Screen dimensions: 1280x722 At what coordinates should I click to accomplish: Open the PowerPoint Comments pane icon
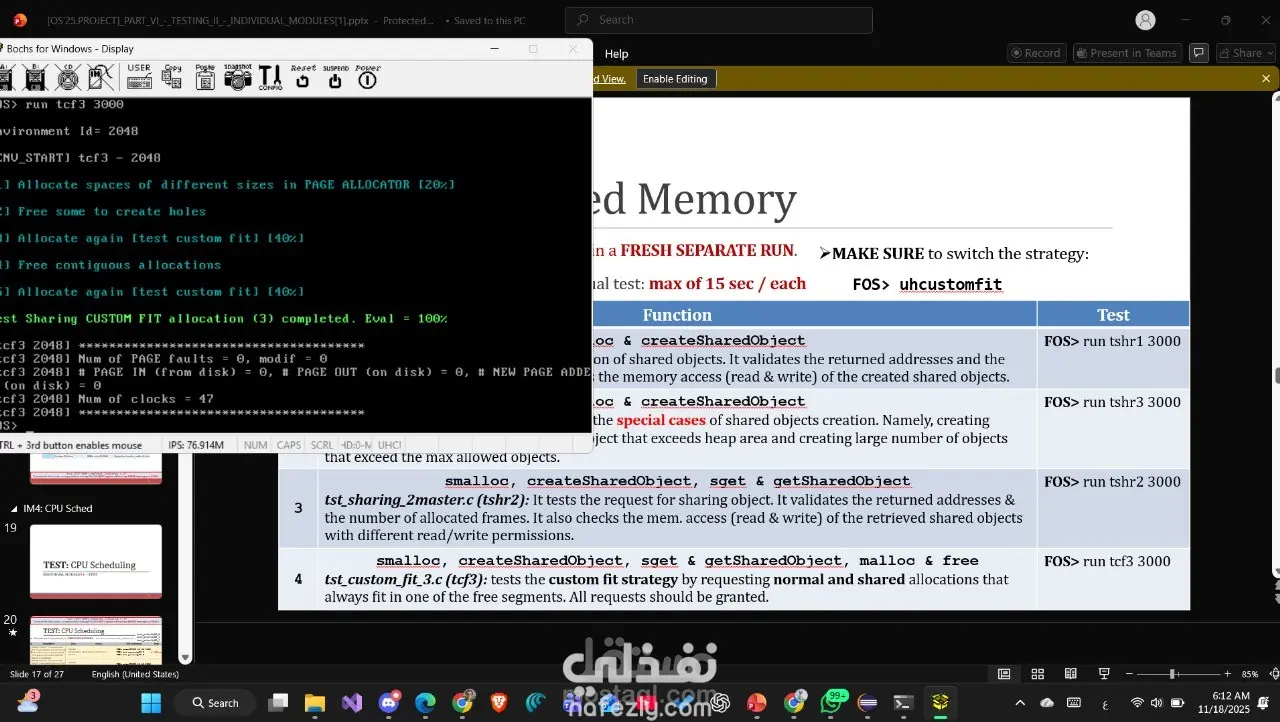1199,53
